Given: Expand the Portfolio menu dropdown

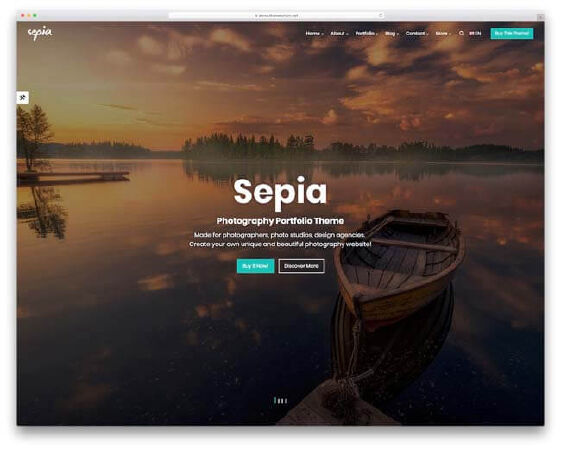Looking at the screenshot, I should pos(367,33).
